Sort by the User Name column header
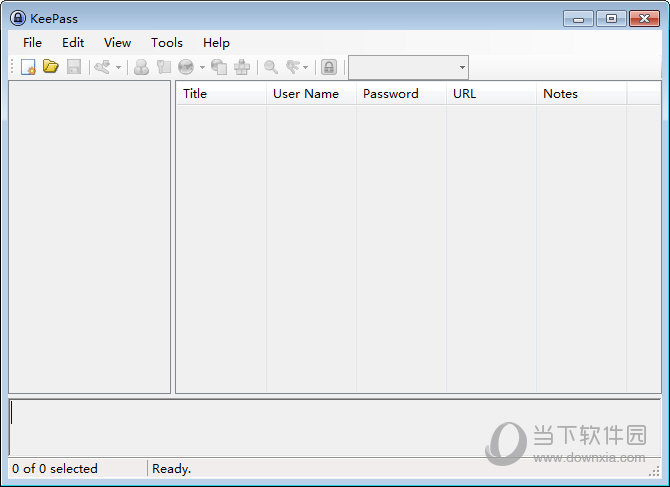Viewport: 670px width, 487px height. (x=311, y=94)
